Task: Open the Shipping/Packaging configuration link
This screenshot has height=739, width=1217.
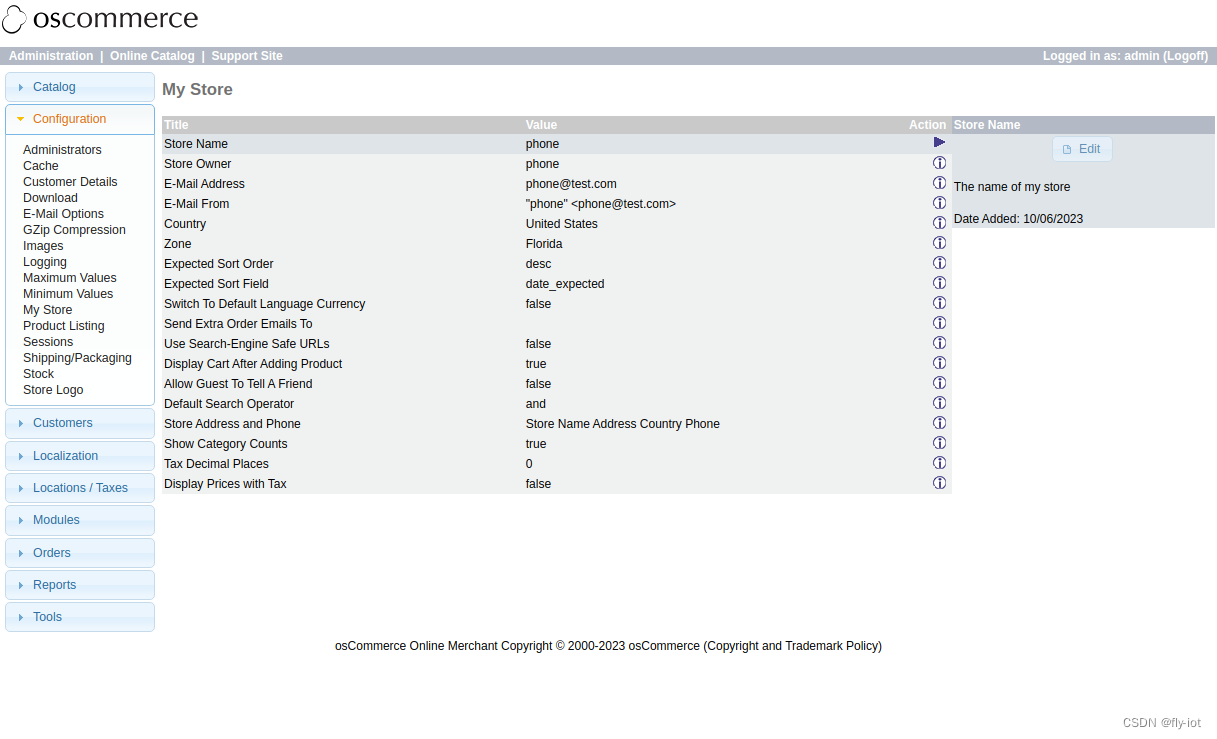Action: click(77, 358)
